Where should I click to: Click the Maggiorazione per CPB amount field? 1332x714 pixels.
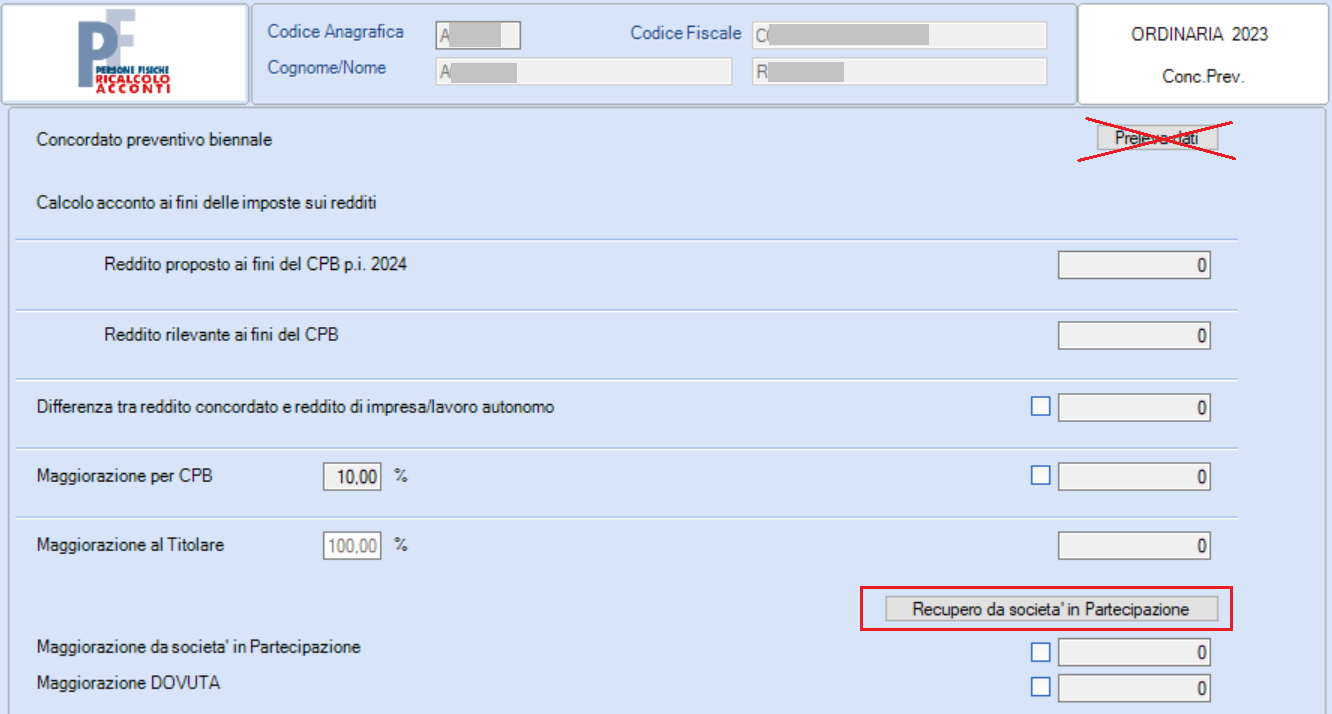tap(1134, 477)
